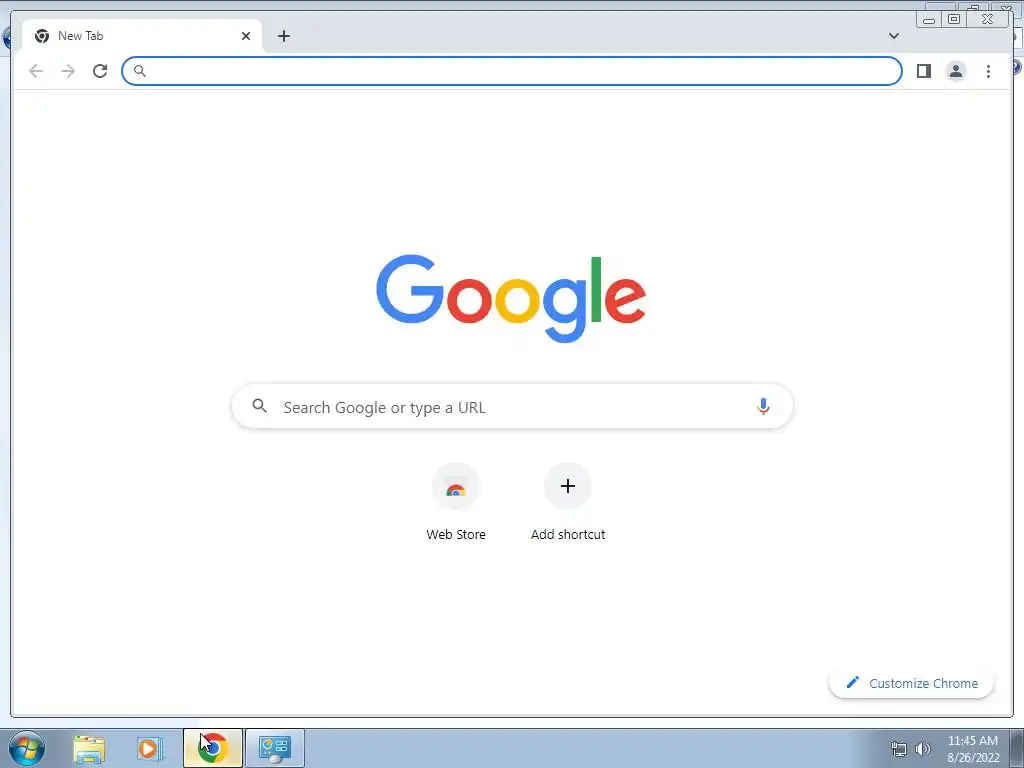Minimize the Chrome window
Viewport: 1024px width, 768px height.
929,20
